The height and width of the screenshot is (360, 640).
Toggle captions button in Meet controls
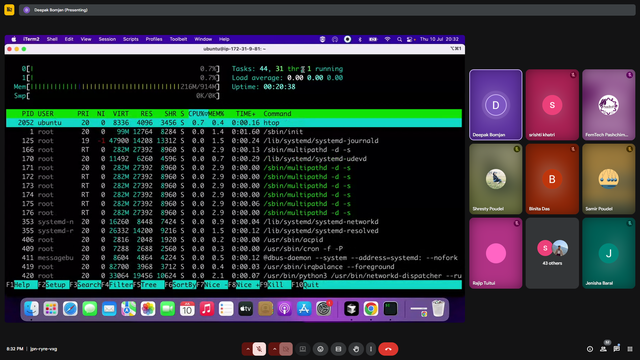(338, 349)
